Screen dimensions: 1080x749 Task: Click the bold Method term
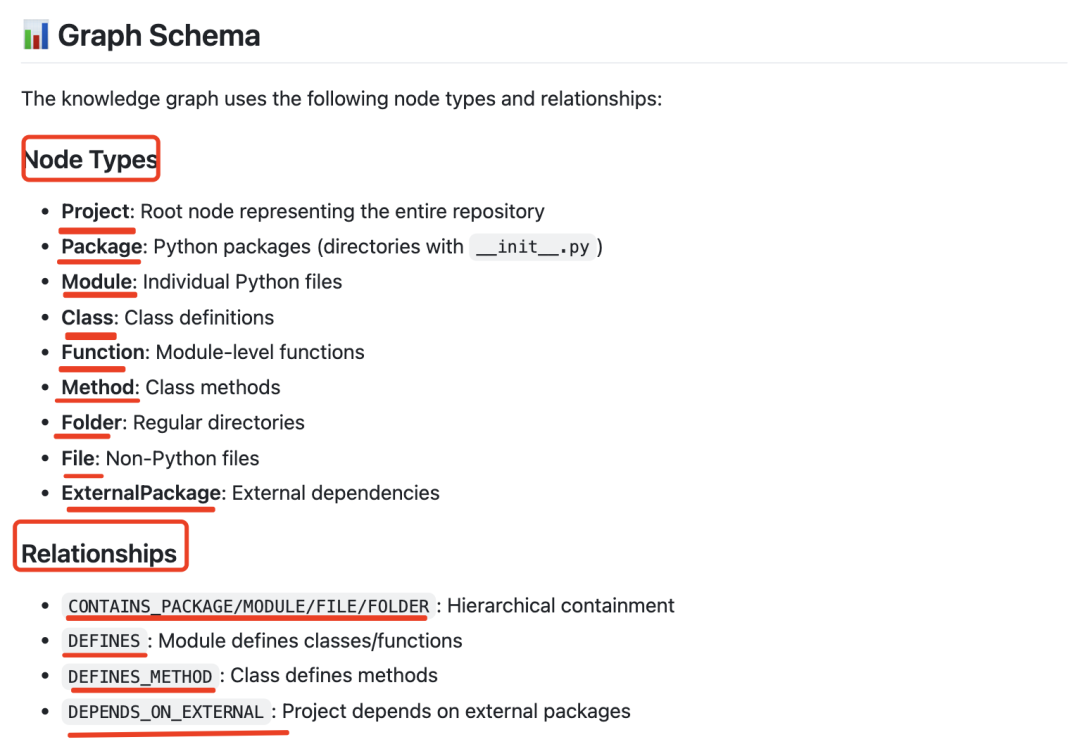pos(98,387)
